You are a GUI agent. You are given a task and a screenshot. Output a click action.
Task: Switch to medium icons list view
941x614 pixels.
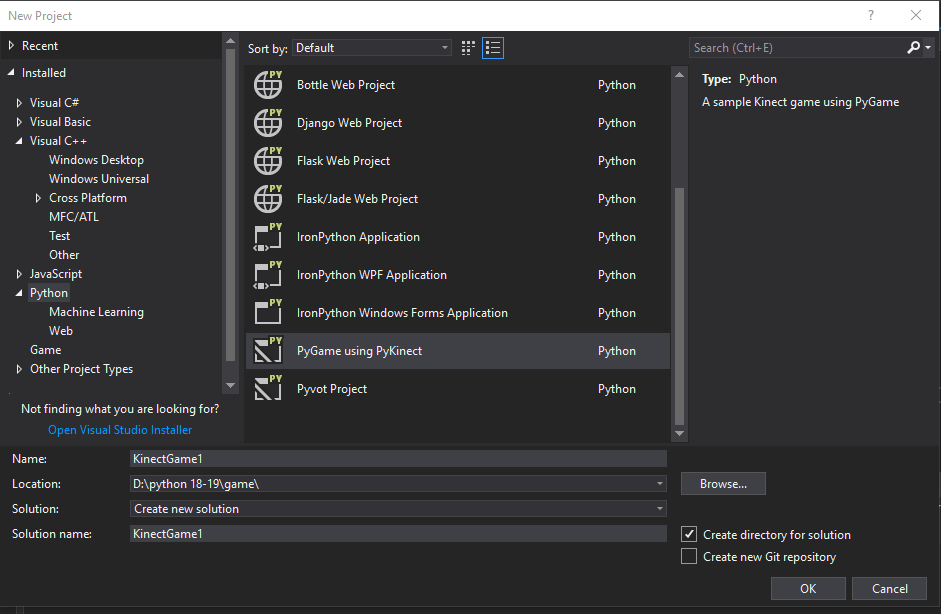click(x=492, y=48)
